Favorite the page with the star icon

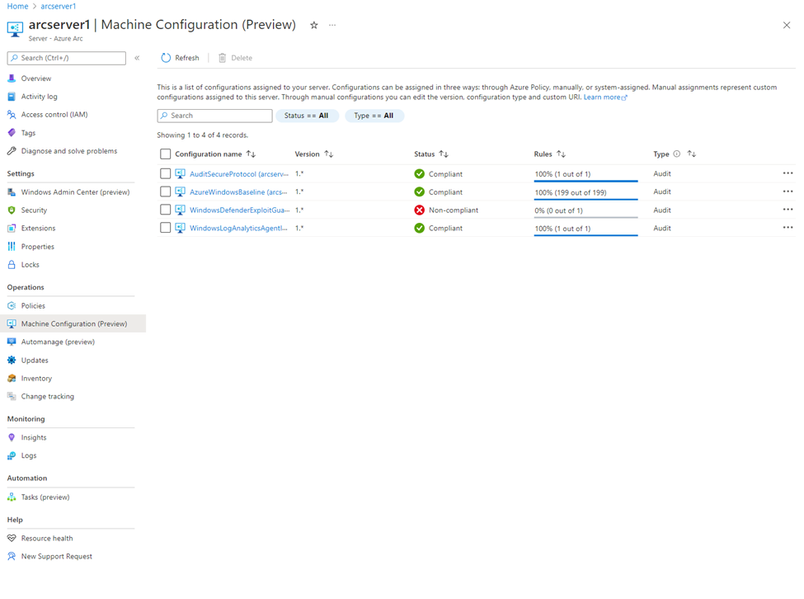click(314, 25)
